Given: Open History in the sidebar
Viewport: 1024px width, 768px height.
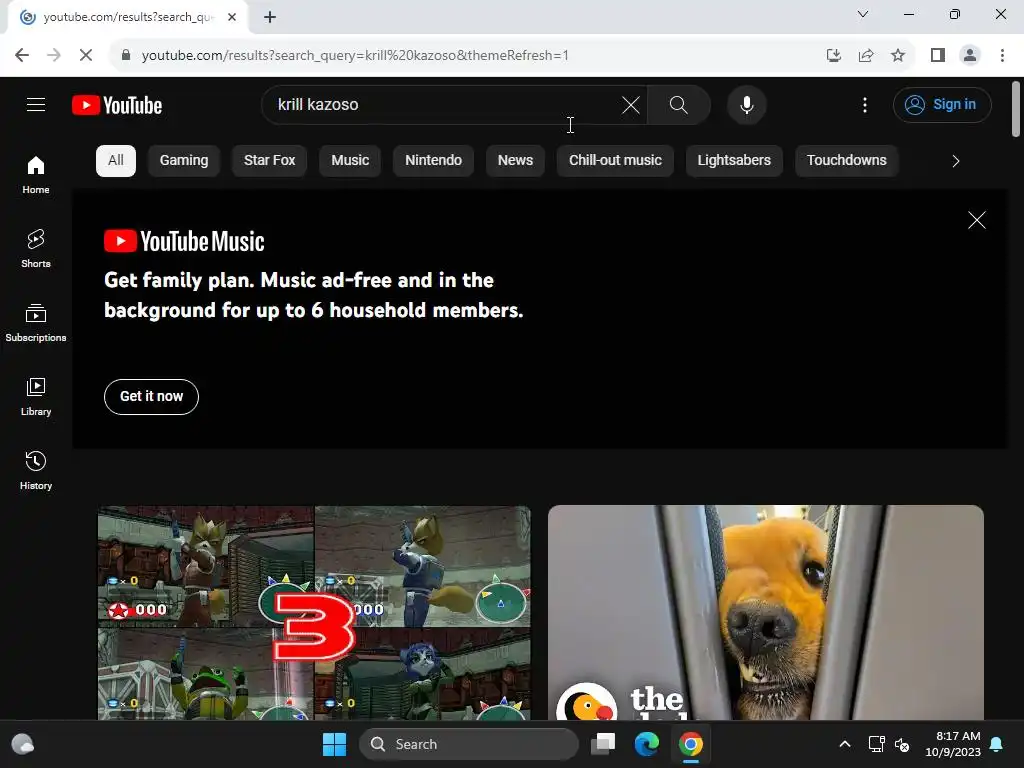Looking at the screenshot, I should [x=36, y=470].
